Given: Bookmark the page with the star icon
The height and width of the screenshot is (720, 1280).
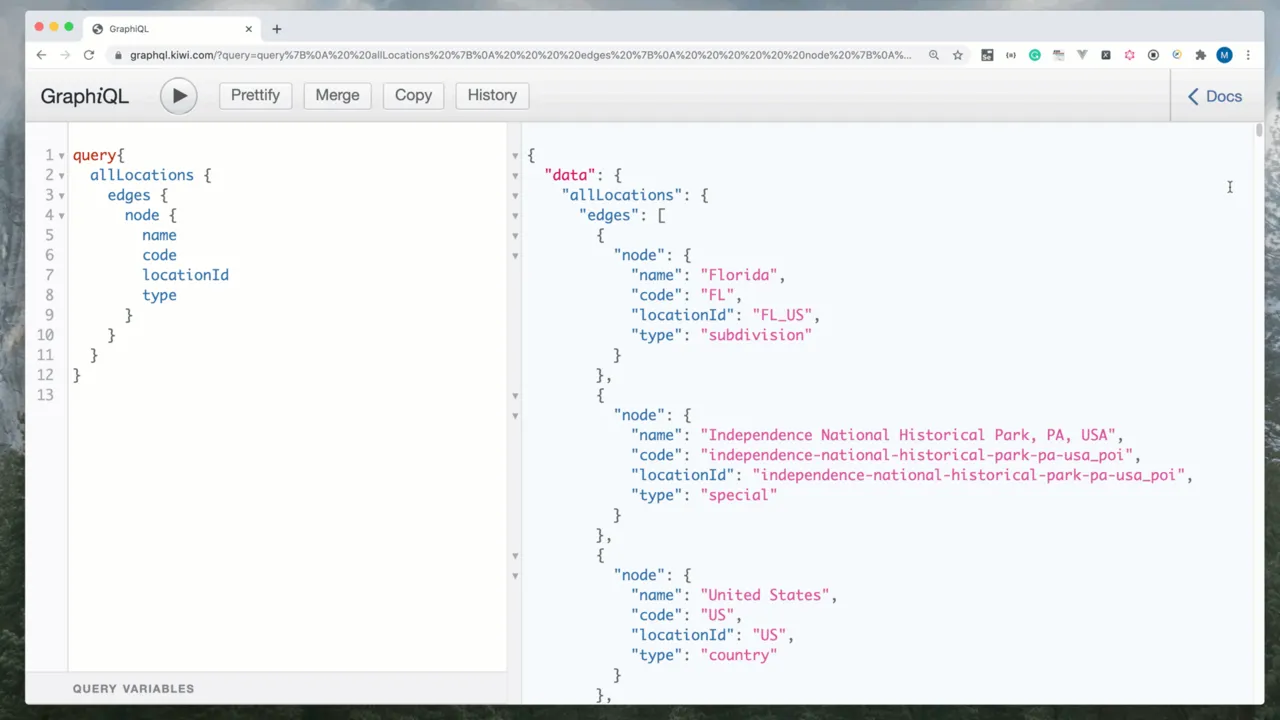Looking at the screenshot, I should [958, 55].
